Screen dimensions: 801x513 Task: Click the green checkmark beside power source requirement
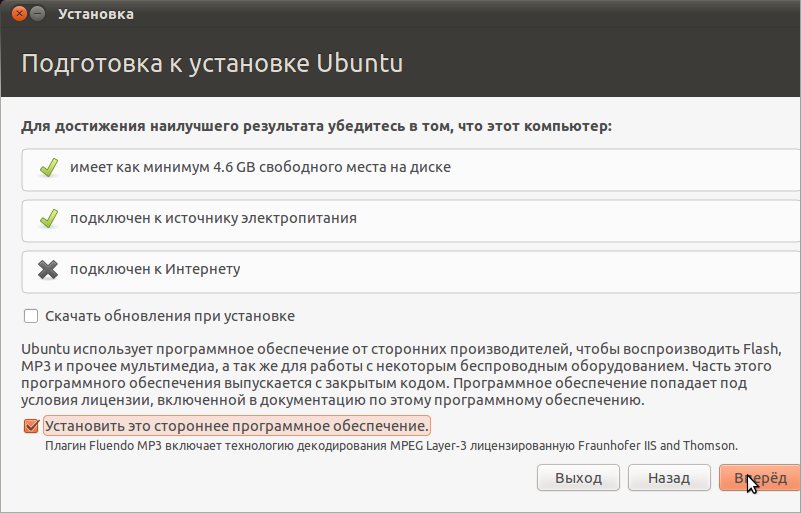(49, 218)
